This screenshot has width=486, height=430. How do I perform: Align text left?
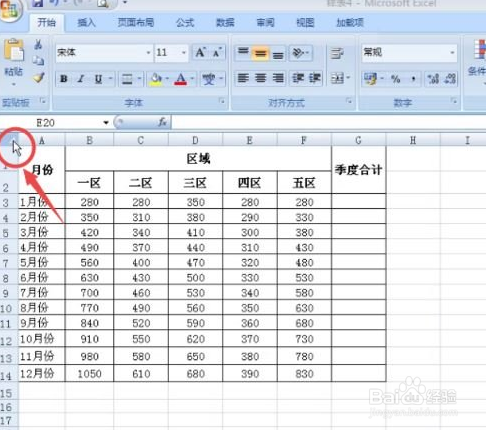[243, 78]
